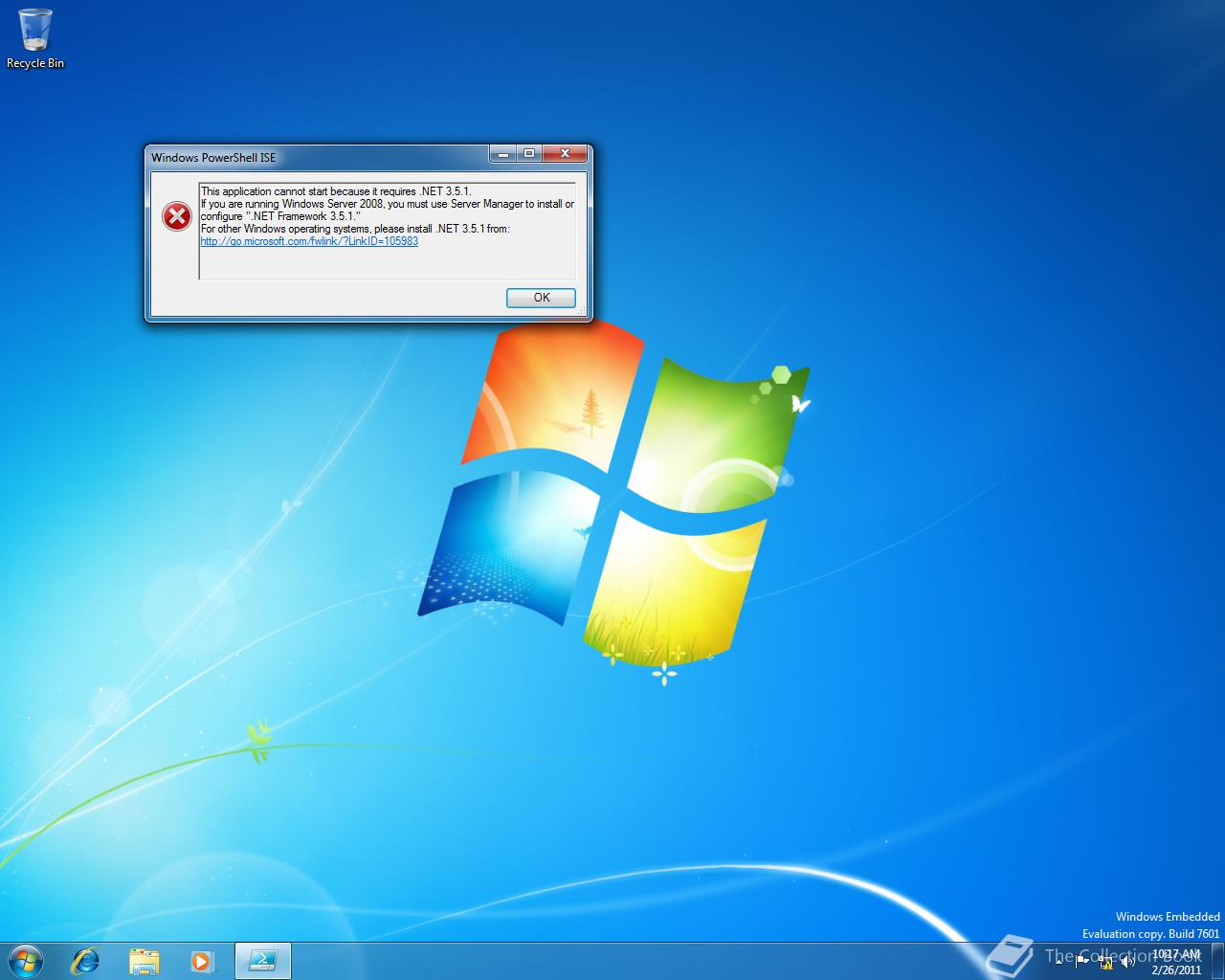Open the go.microsoft.com fwlink download link
This screenshot has height=980, width=1225.
pos(309,241)
